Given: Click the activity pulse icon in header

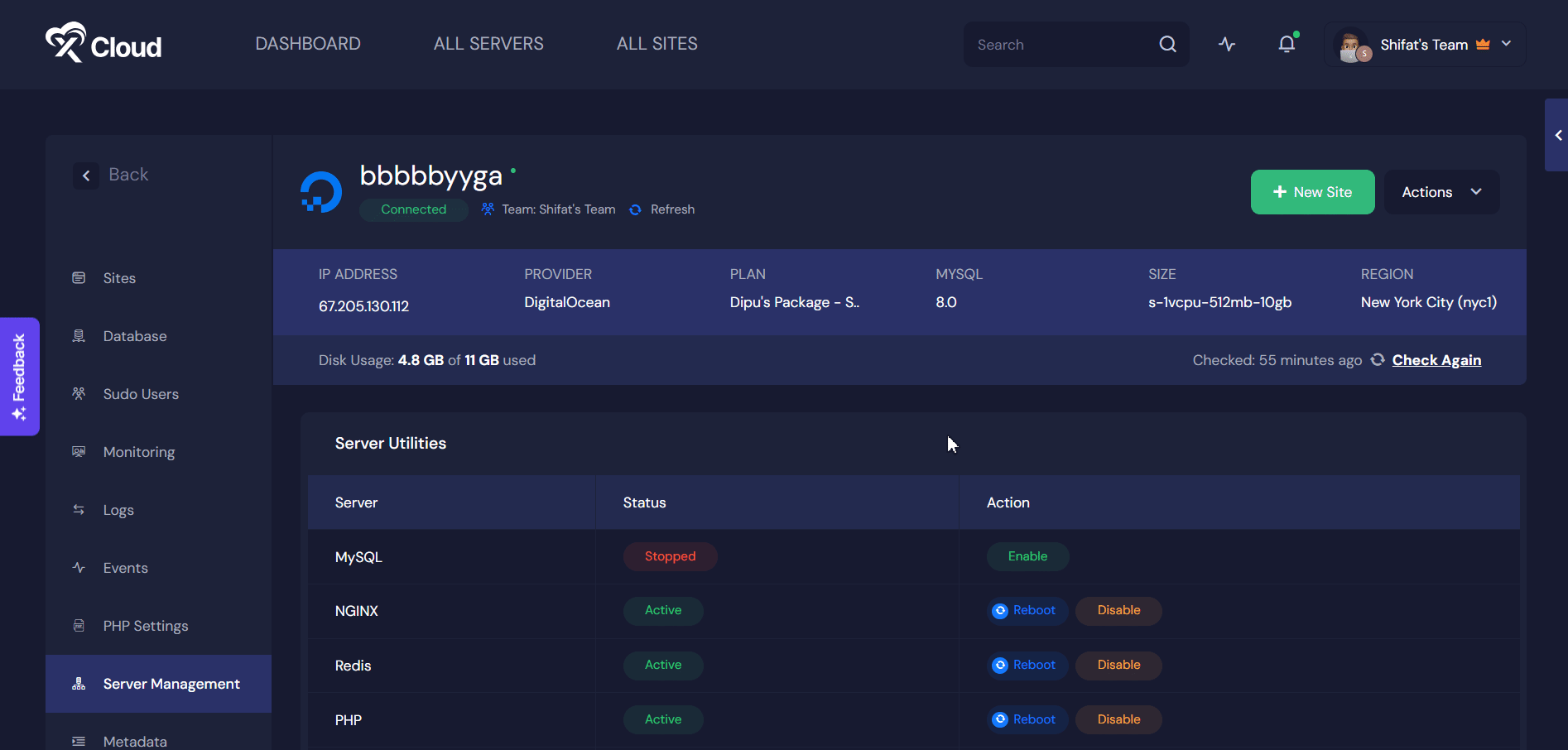Looking at the screenshot, I should click(1226, 44).
